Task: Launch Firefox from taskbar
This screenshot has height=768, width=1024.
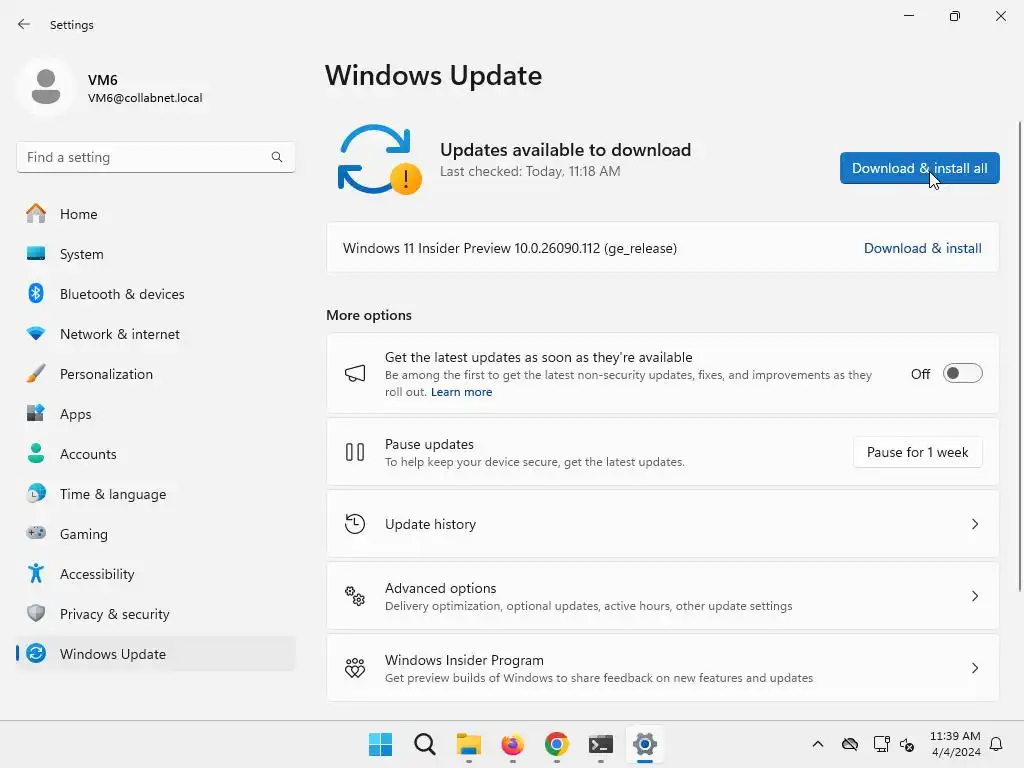Action: click(513, 744)
